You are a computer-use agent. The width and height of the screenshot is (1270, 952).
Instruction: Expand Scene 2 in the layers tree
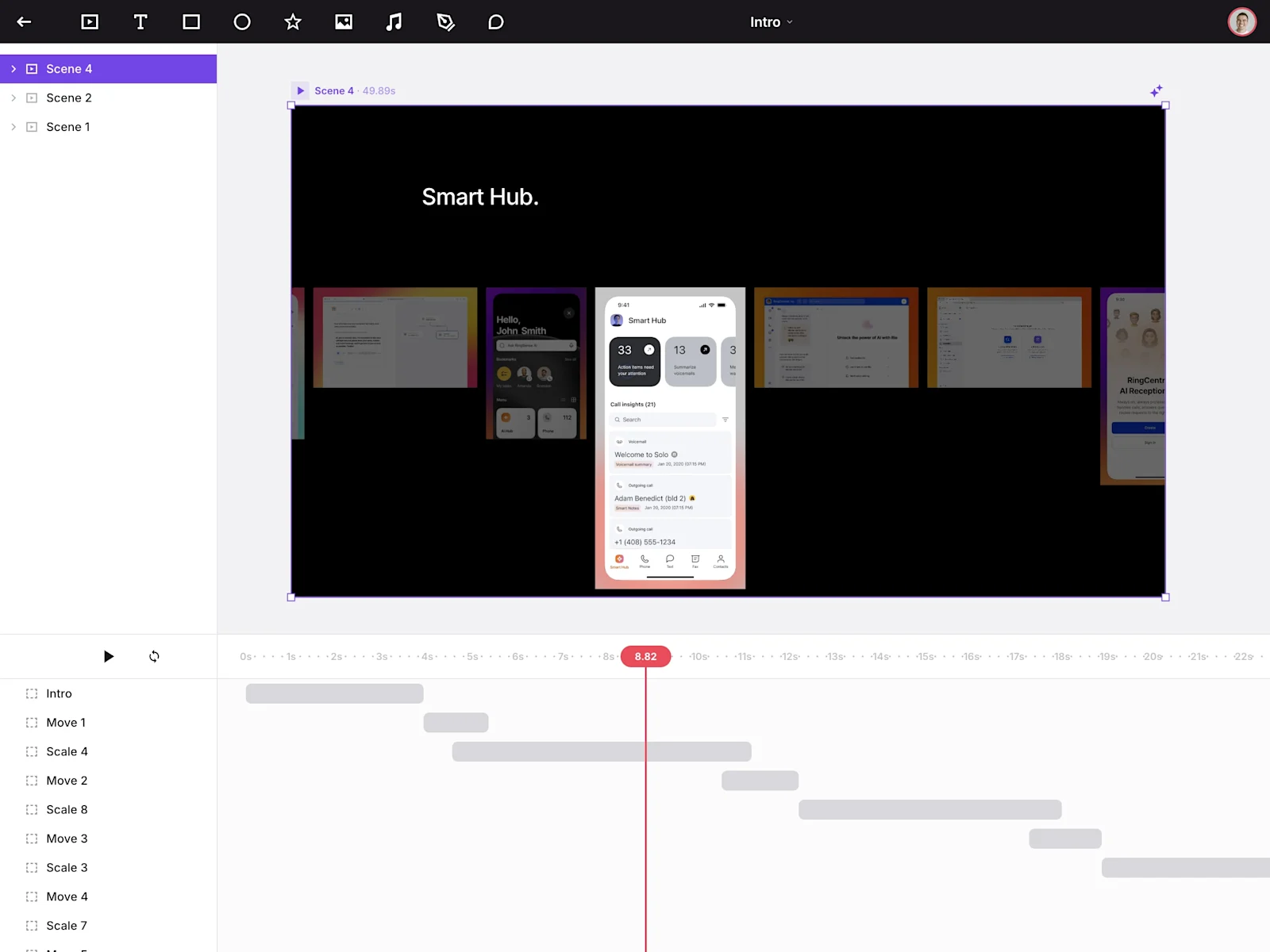click(x=13, y=98)
